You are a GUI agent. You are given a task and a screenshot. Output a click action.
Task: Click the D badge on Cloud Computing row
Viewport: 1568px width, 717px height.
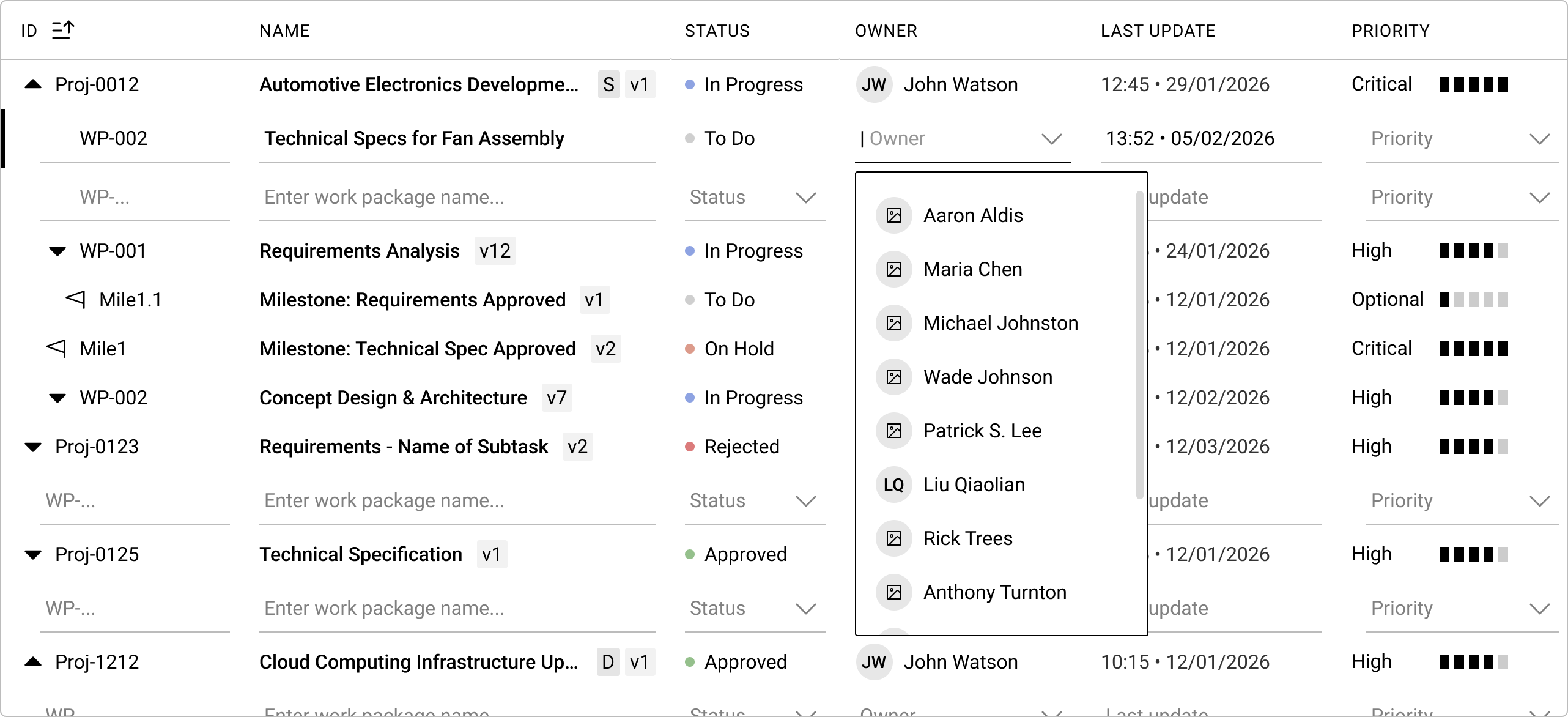pos(607,661)
